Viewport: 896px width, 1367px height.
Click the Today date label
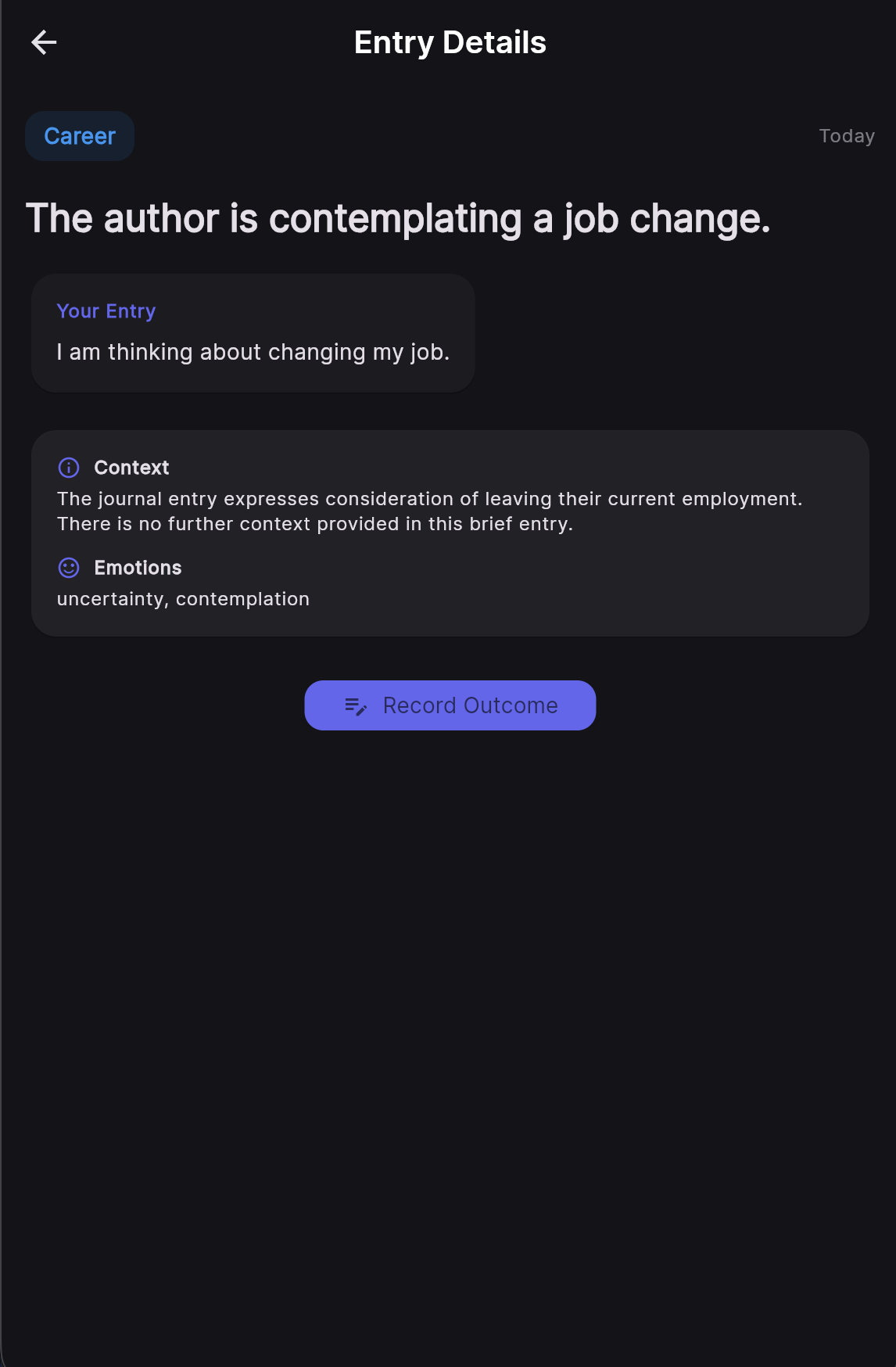click(847, 136)
